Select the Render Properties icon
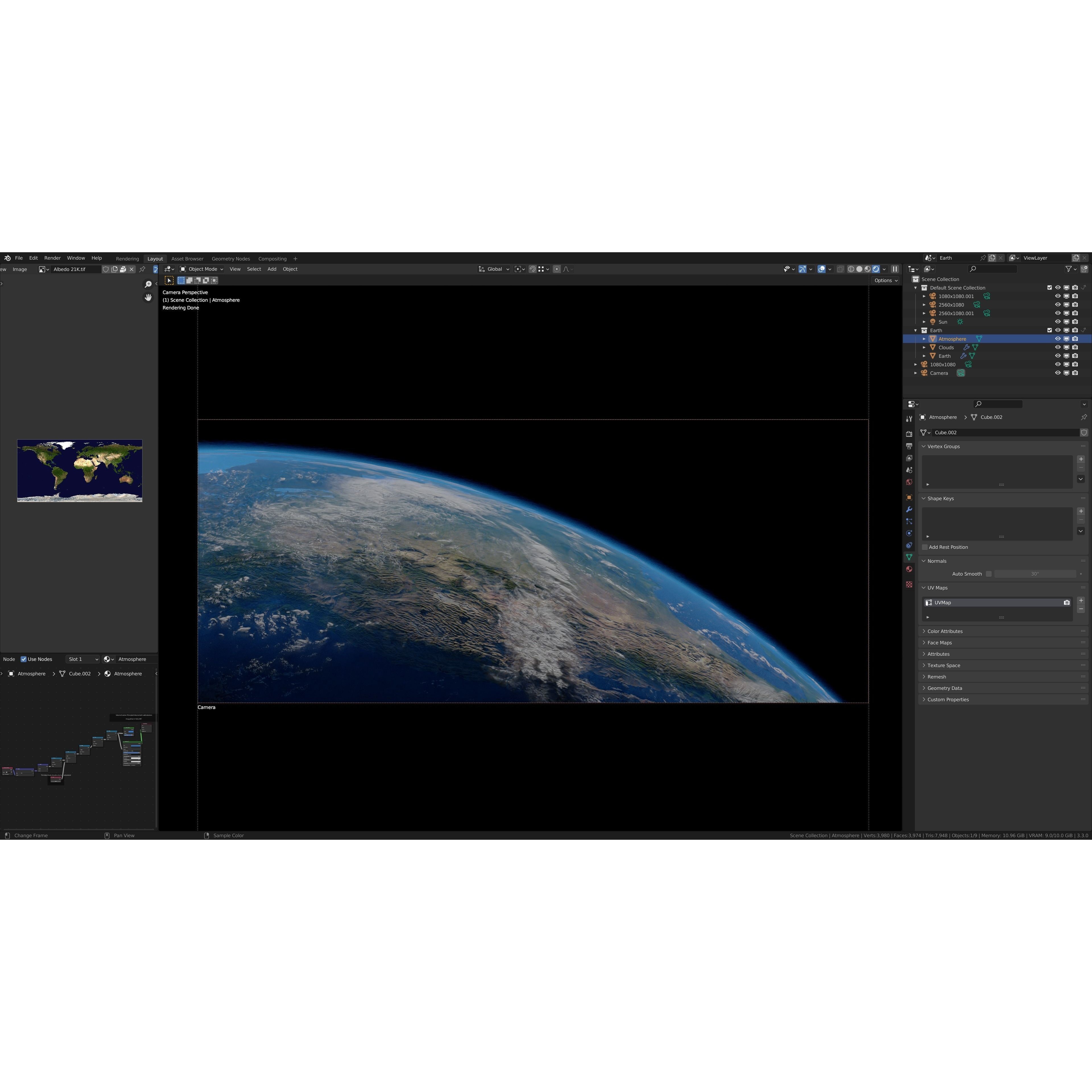 tap(908, 435)
